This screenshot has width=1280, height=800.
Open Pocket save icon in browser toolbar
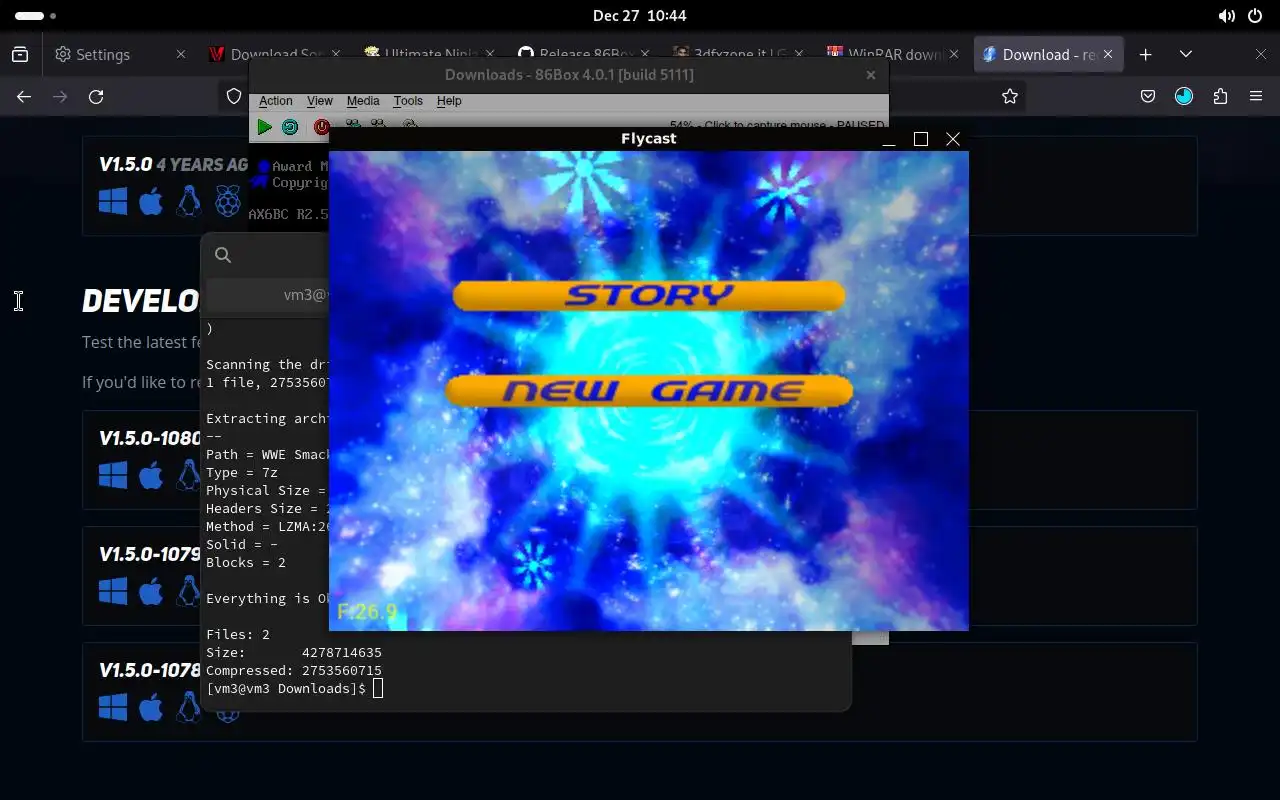(x=1148, y=96)
